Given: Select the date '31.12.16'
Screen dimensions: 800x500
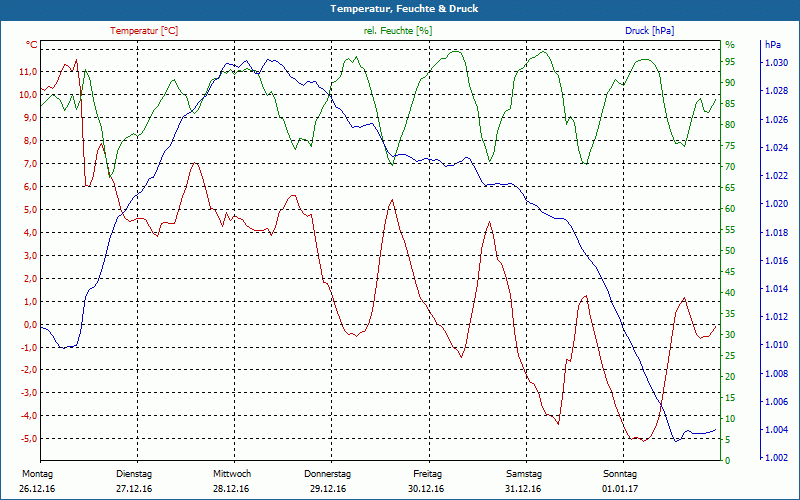Looking at the screenshot, I should (523, 489).
